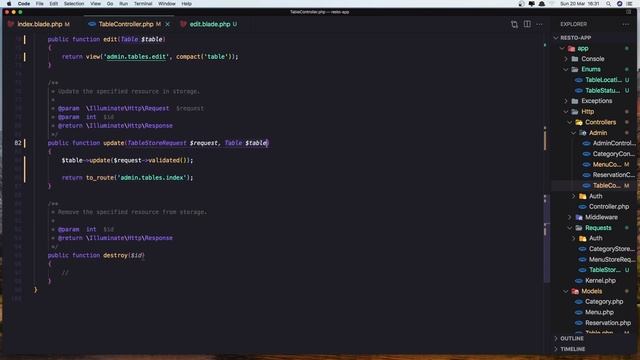
Task: Click the app folder icon in Explorer
Action: coord(571,49)
